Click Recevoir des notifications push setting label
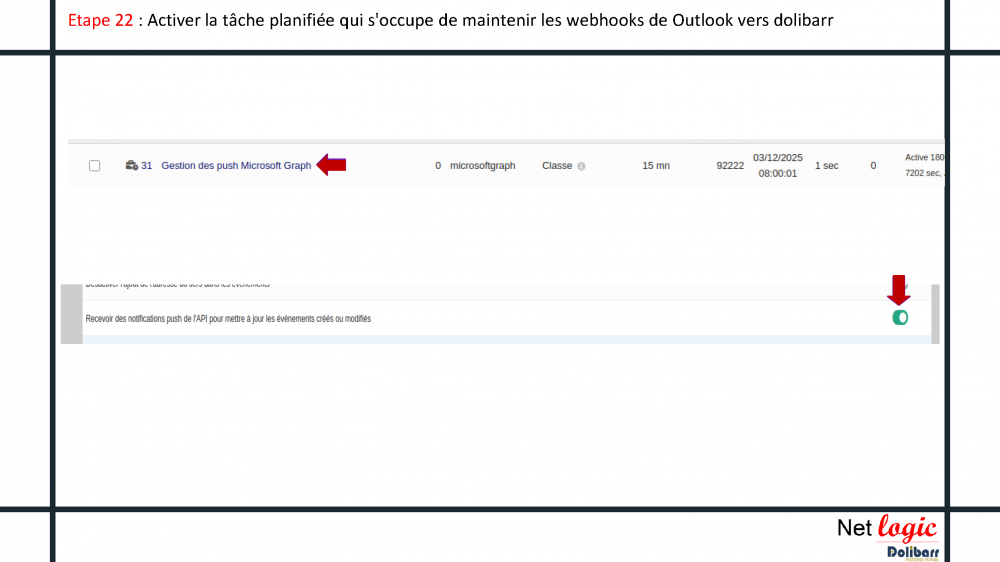1000x562 pixels. pyautogui.click(x=228, y=319)
